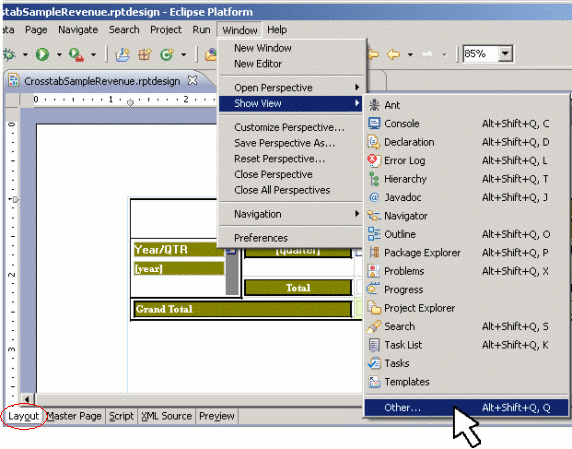The image size is (572, 449).
Task: Open the Window menu
Action: pos(240,30)
